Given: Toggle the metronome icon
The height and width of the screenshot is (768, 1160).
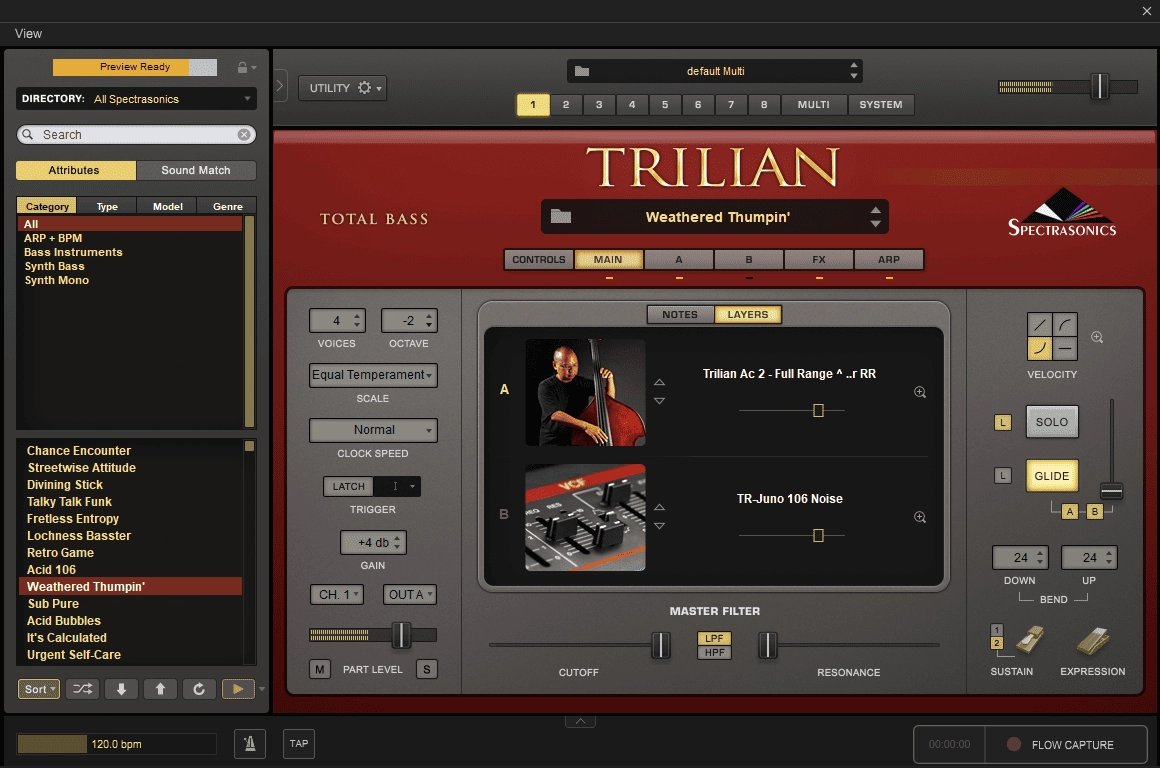Looking at the screenshot, I should coord(250,744).
